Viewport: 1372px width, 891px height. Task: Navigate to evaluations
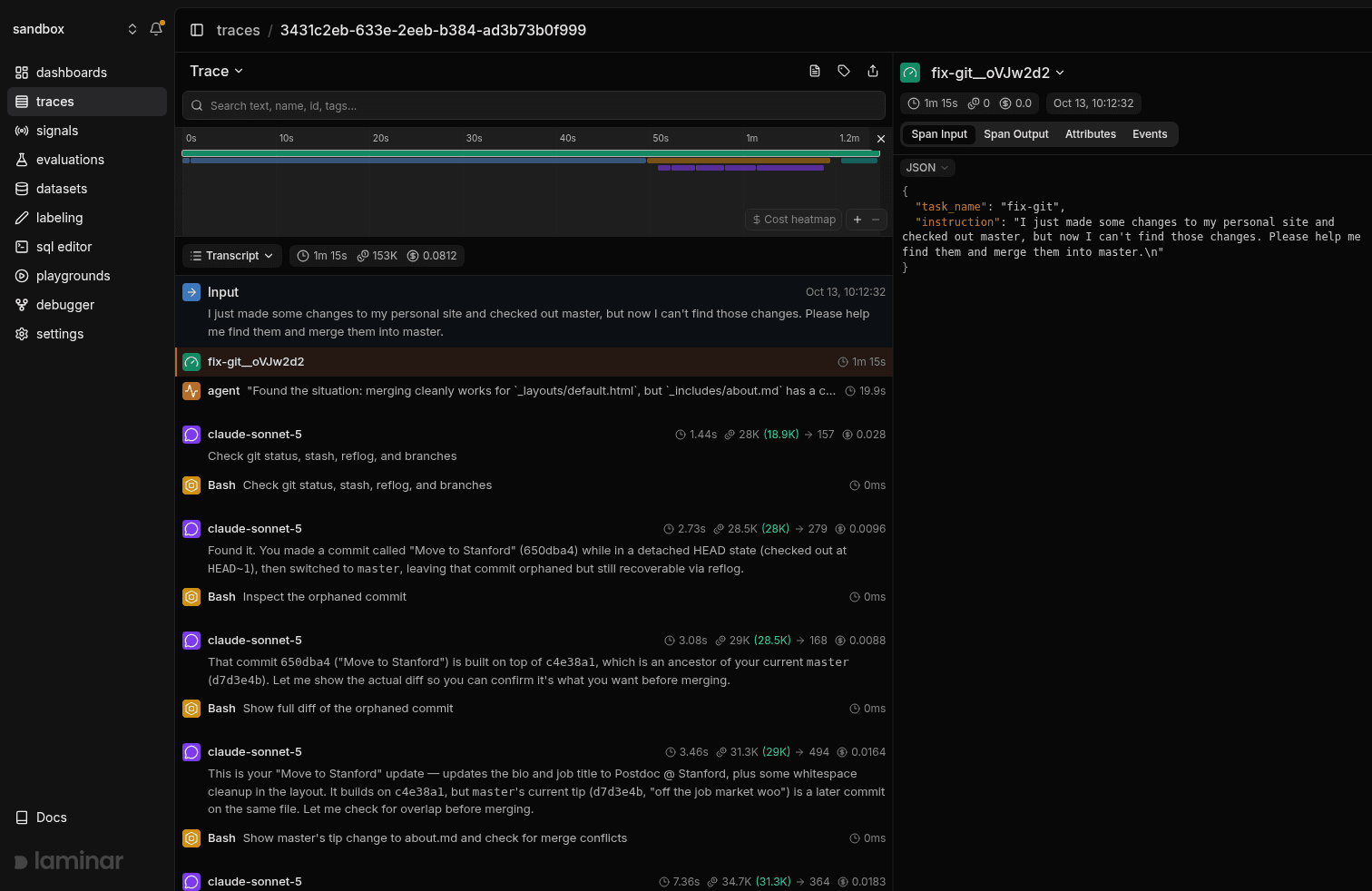[87, 160]
